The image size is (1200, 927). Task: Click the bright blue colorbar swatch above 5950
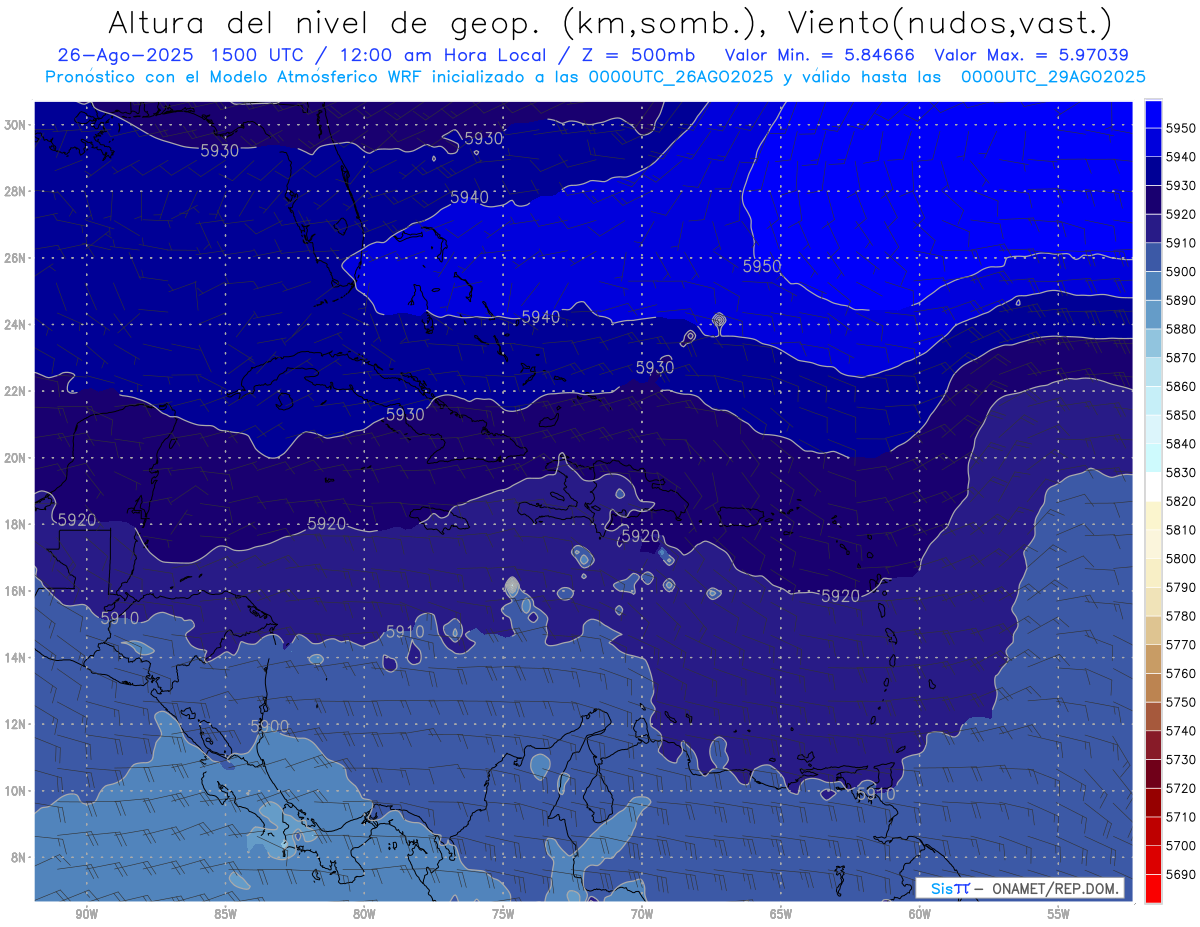(1153, 114)
